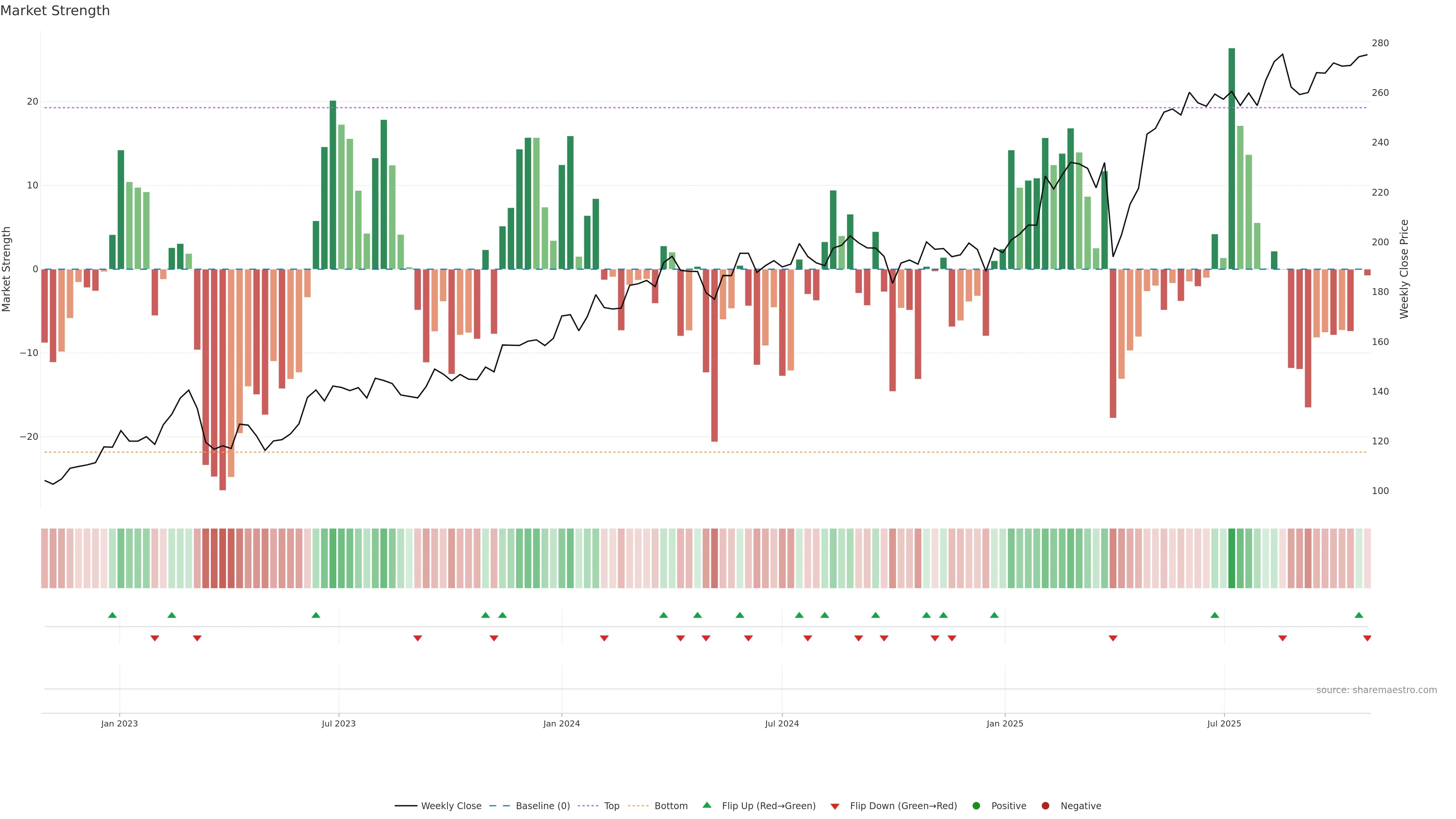
Task: Click the first green flip-up marker near Jan 2023
Action: click(113, 615)
